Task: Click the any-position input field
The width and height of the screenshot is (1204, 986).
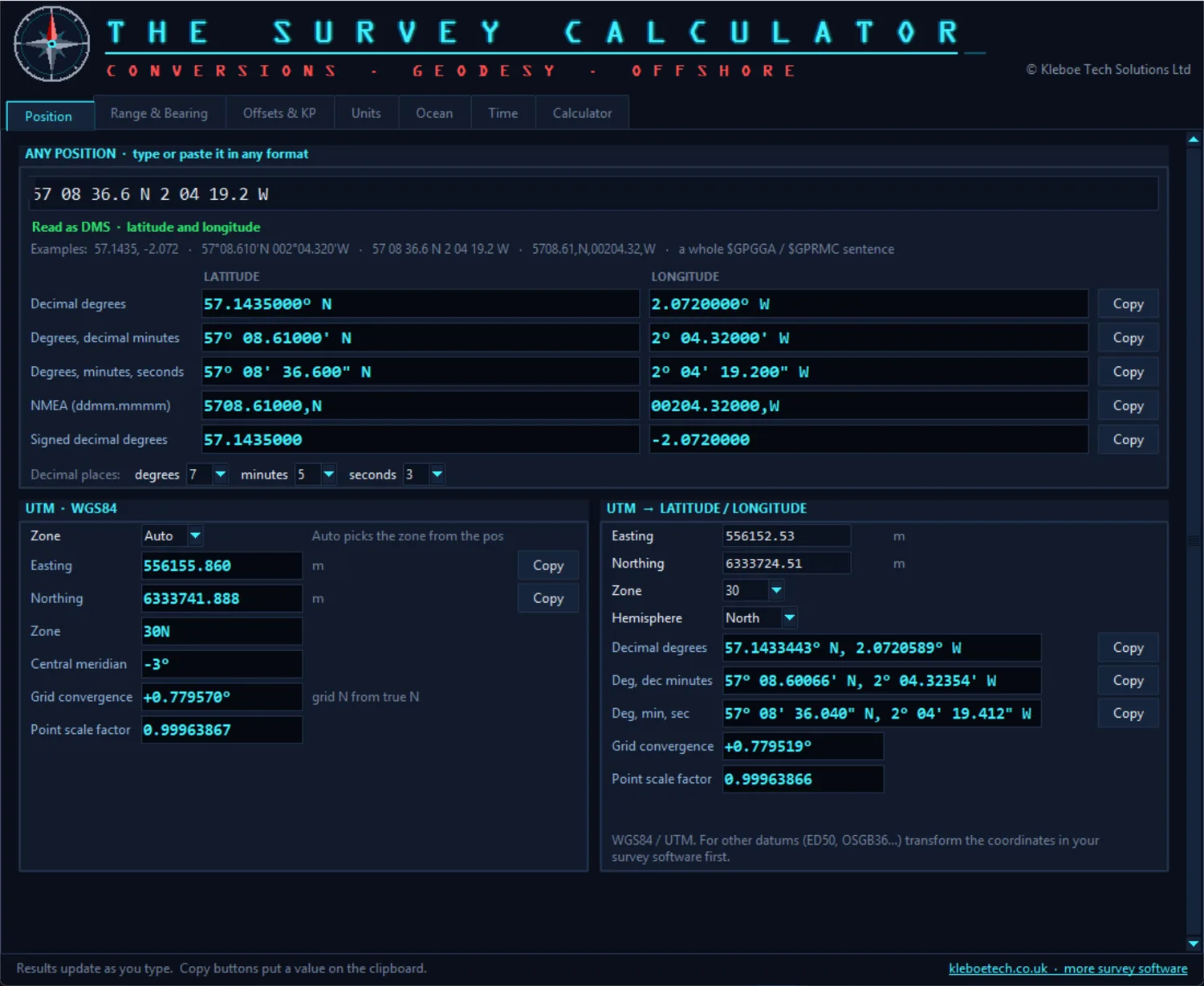Action: tap(593, 194)
